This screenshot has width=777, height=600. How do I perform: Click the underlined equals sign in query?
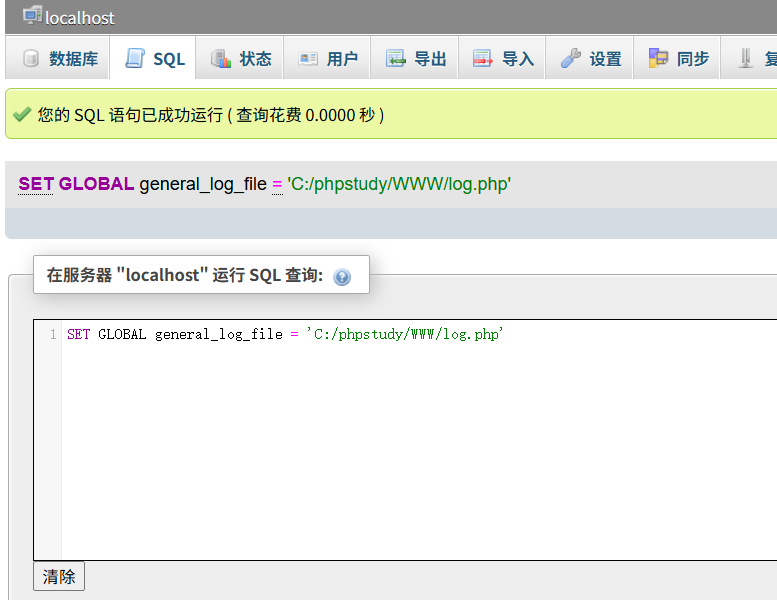(x=277, y=184)
